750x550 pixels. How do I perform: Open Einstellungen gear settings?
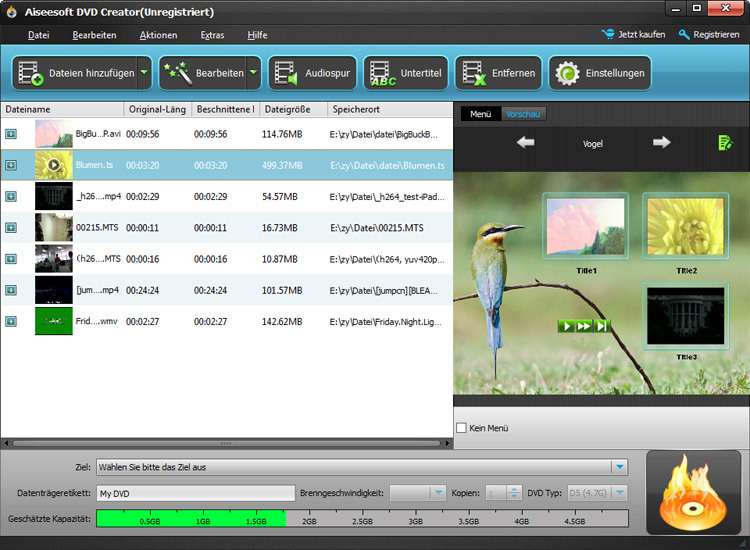pos(601,73)
